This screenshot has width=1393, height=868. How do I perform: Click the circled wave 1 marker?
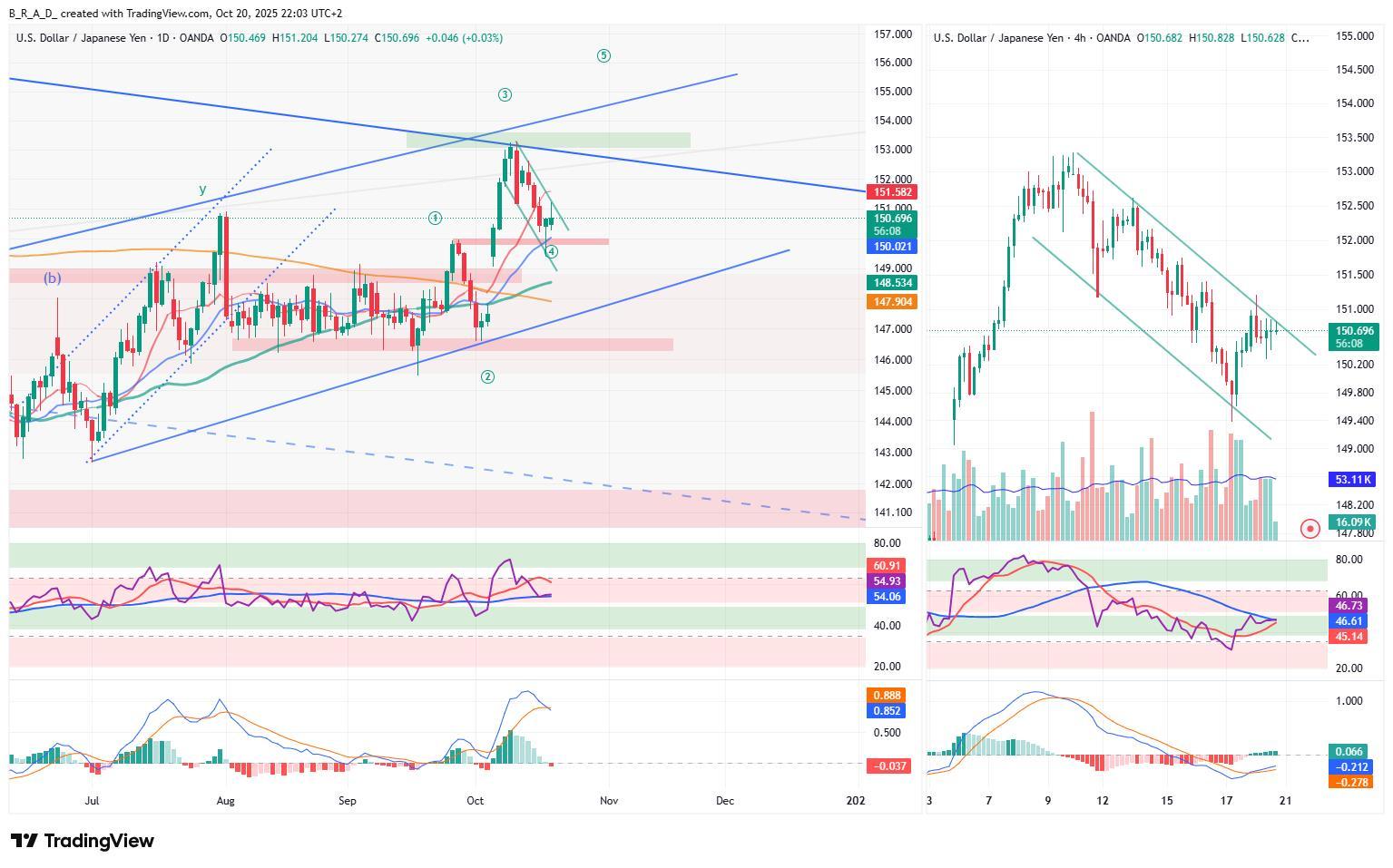point(436,218)
